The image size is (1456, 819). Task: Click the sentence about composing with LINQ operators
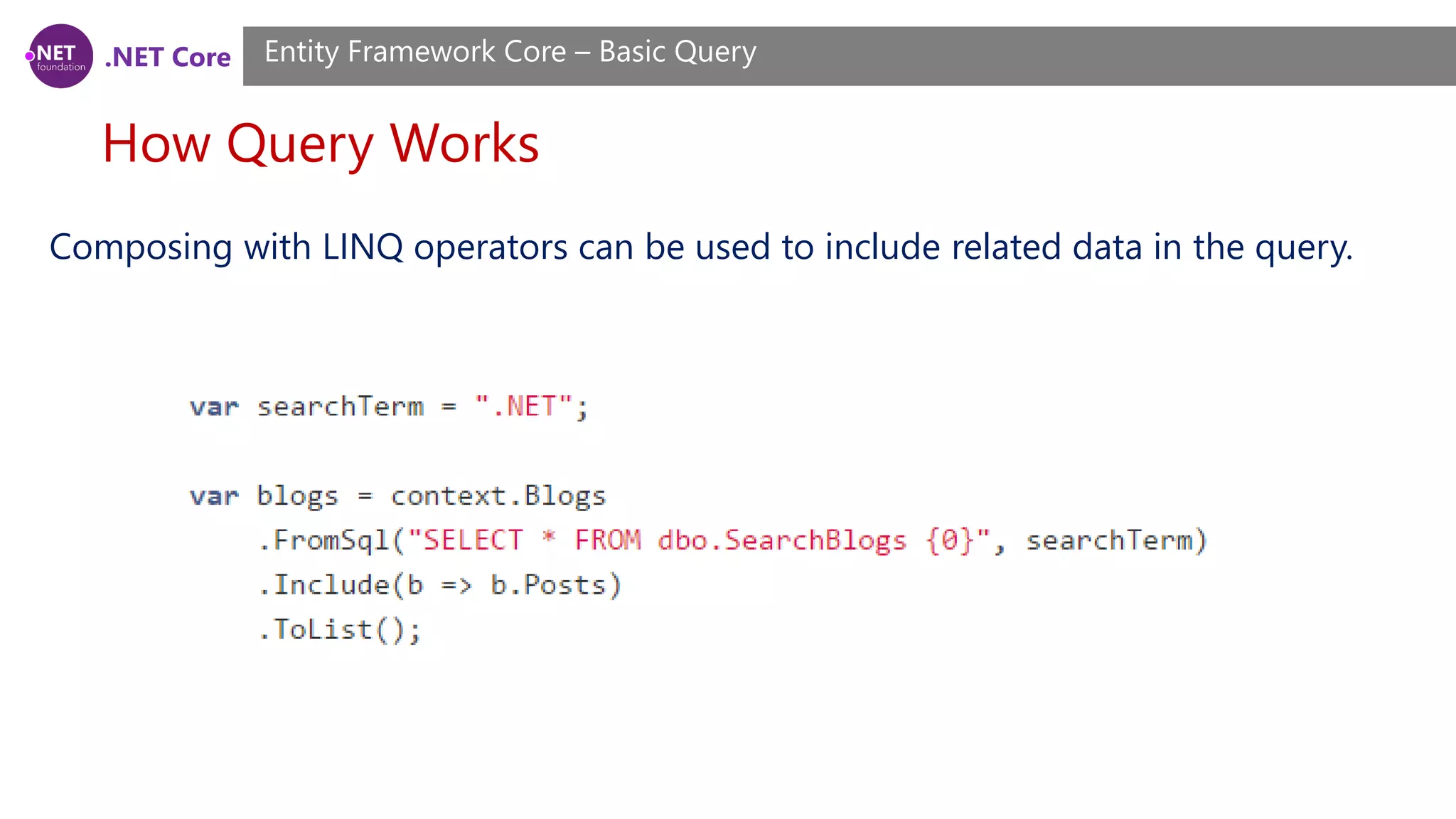point(701,248)
